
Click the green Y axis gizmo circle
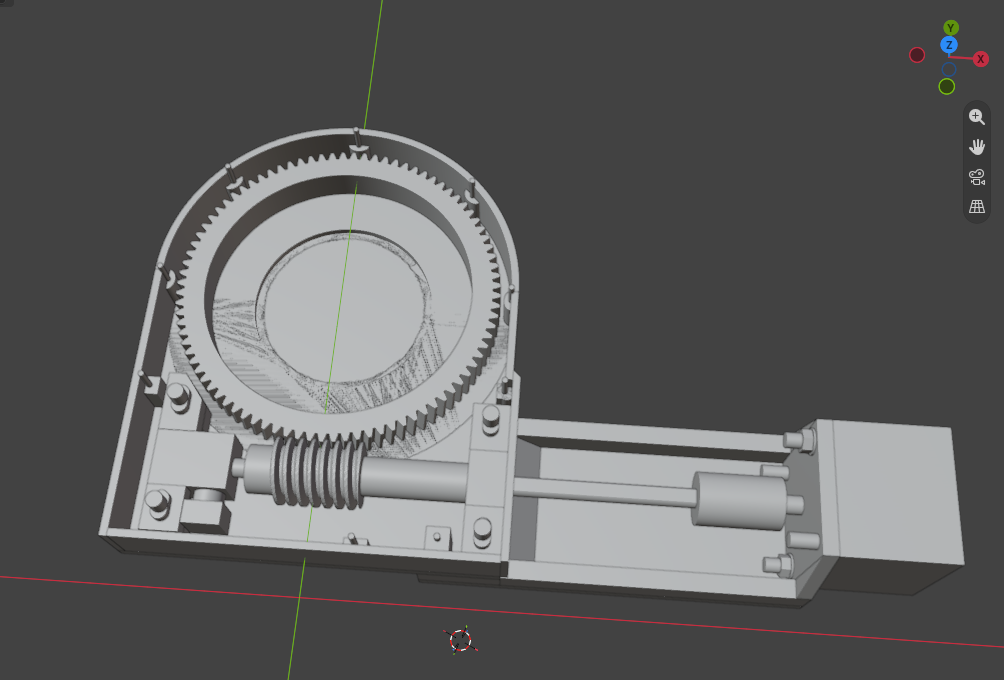(951, 28)
